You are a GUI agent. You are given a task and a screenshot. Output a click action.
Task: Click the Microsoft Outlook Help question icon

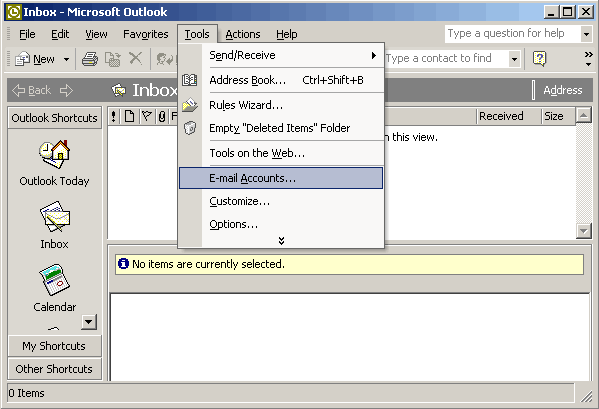[x=539, y=59]
